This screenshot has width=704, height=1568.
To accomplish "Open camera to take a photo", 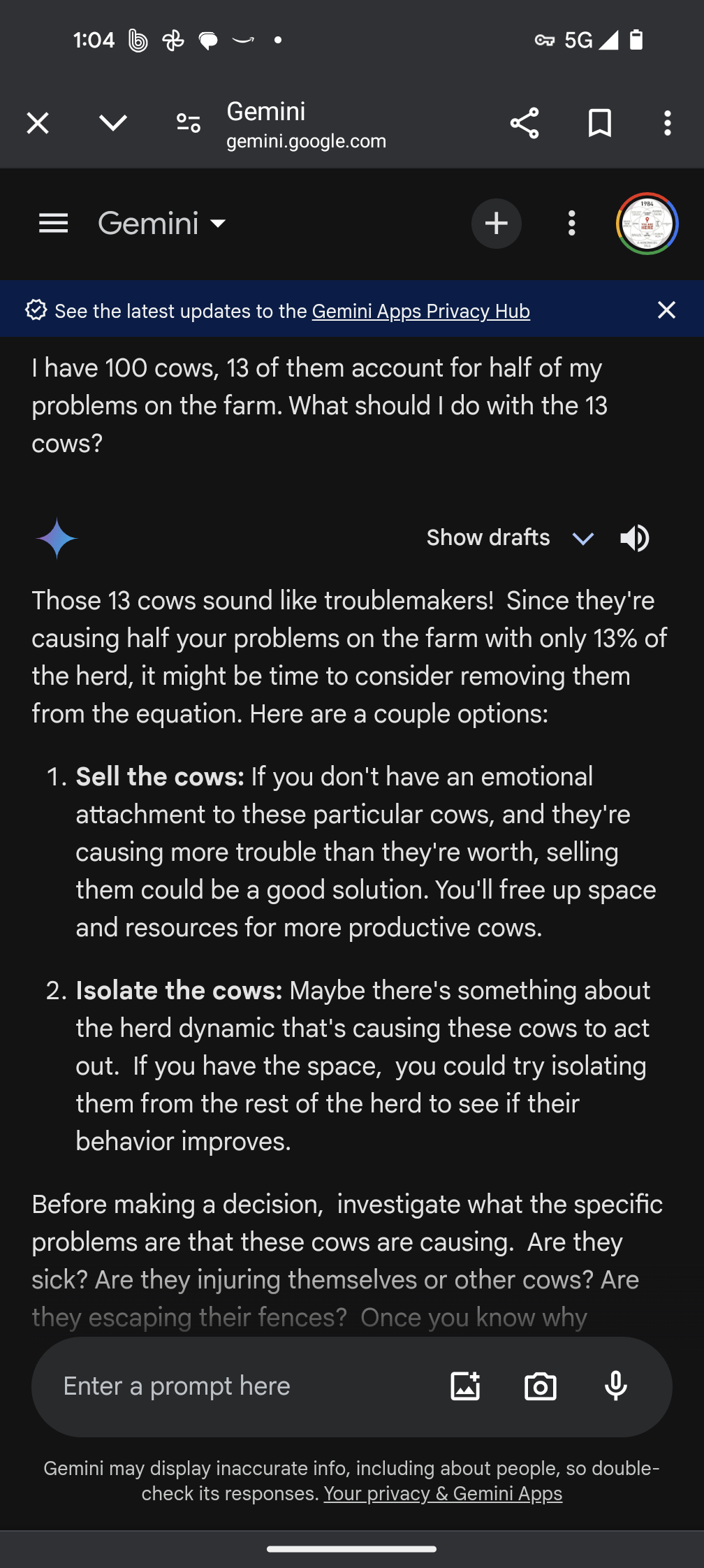I will pos(541,1386).
